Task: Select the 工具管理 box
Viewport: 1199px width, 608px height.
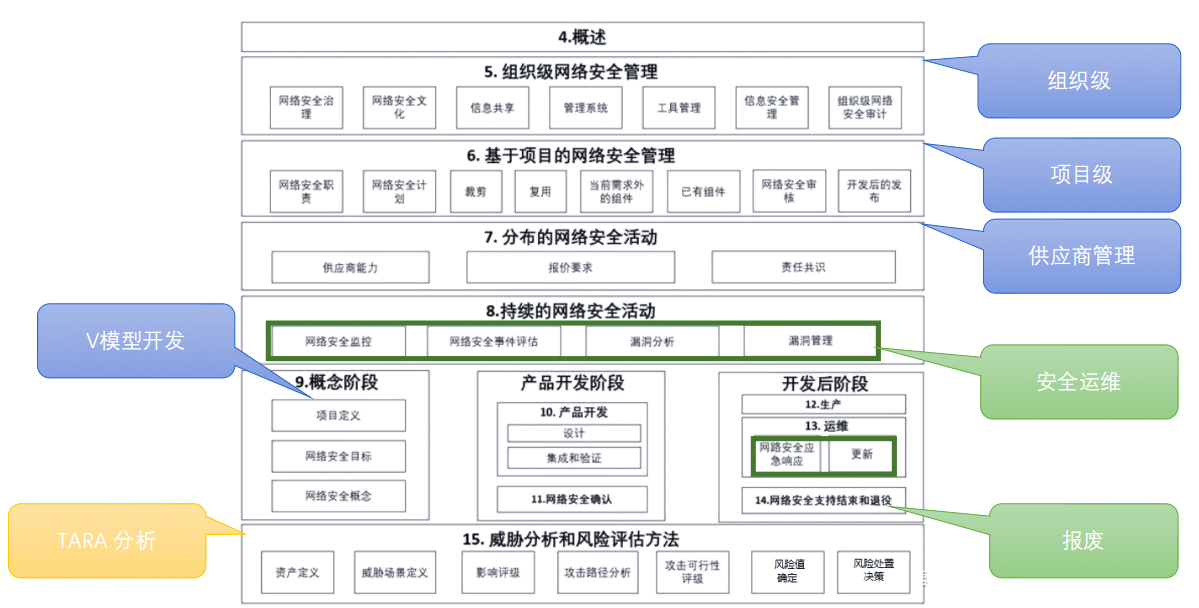Action: [x=678, y=107]
